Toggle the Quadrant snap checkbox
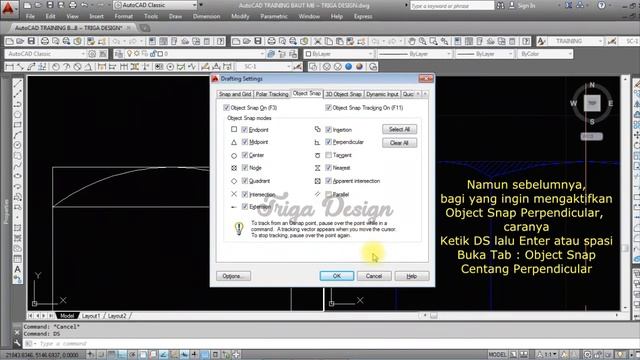This screenshot has height=360, width=640. point(245,181)
